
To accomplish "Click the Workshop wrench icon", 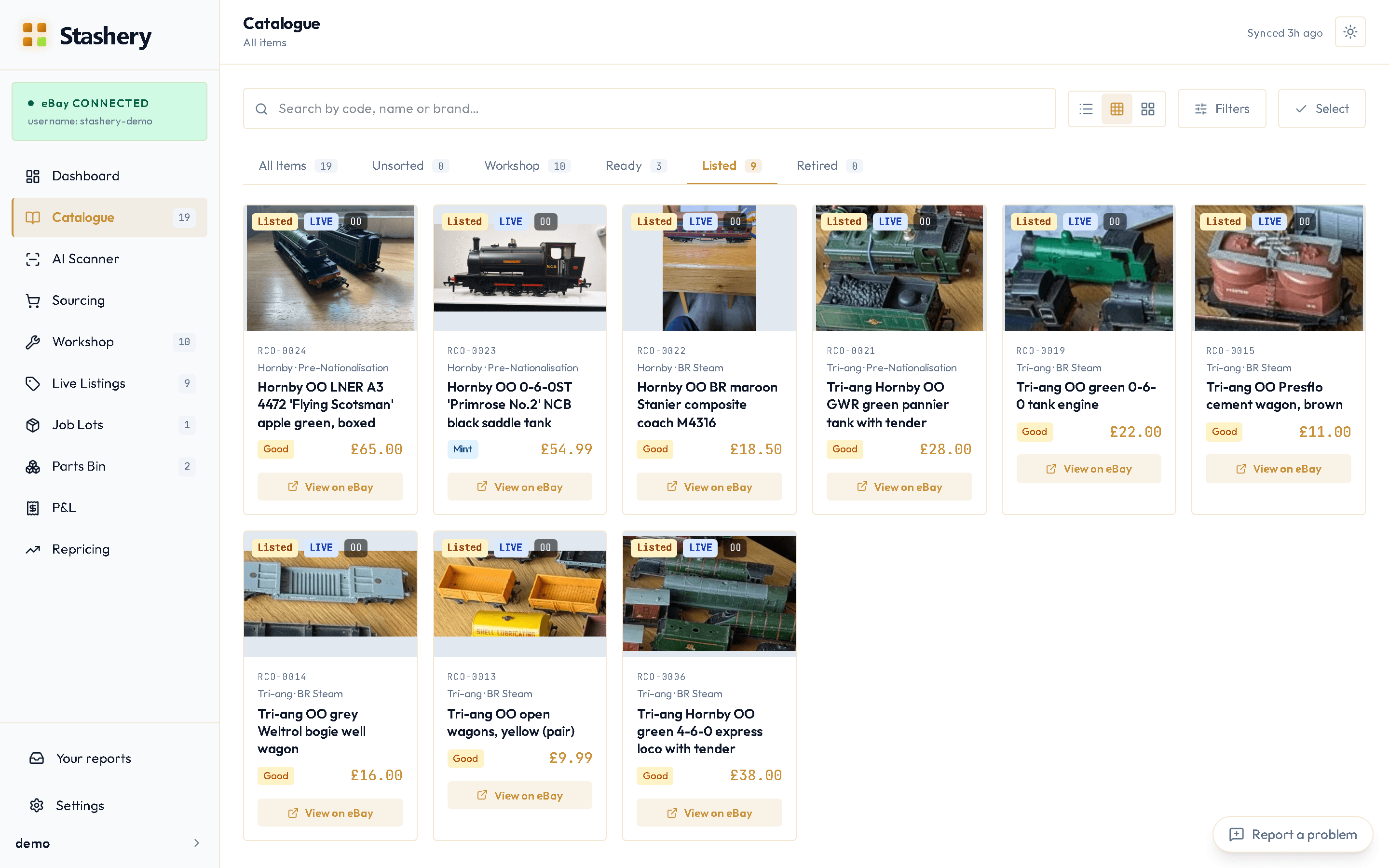I will [33, 342].
